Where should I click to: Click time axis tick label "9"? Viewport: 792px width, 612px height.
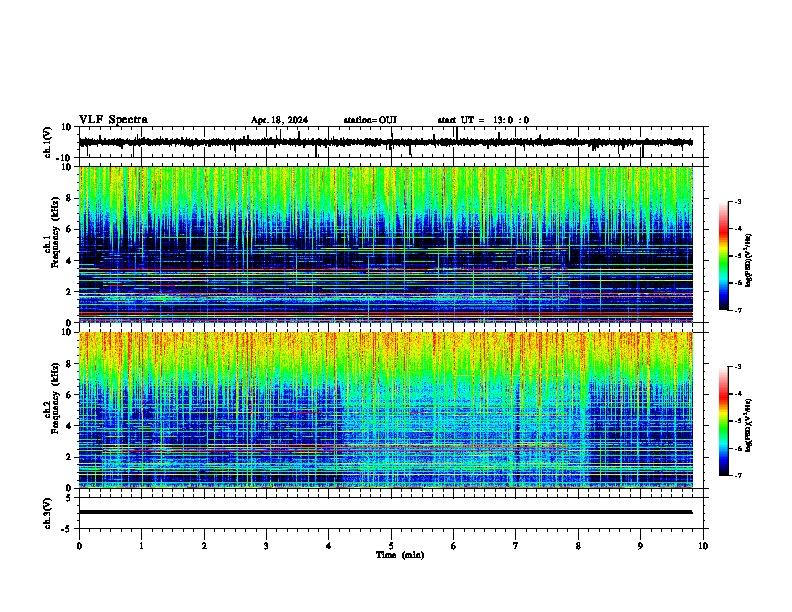pos(640,546)
